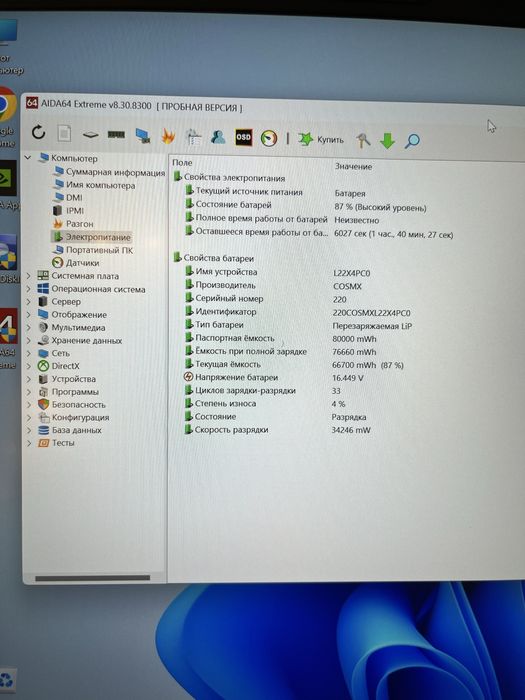Click the Значение column header
Viewport: 525px width, 700px height.
click(354, 167)
